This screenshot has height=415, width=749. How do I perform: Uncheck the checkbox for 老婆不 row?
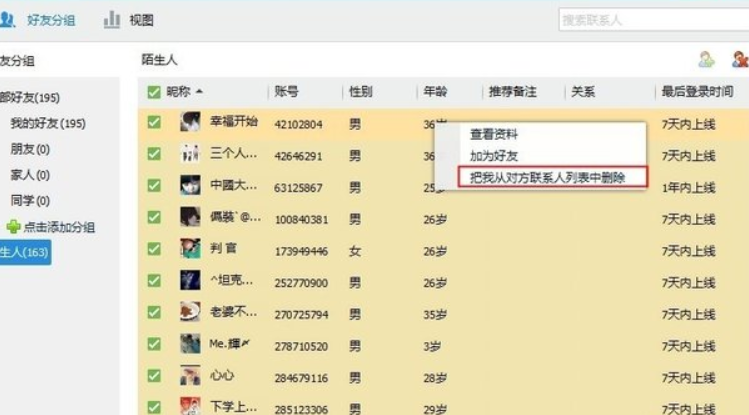coord(154,312)
